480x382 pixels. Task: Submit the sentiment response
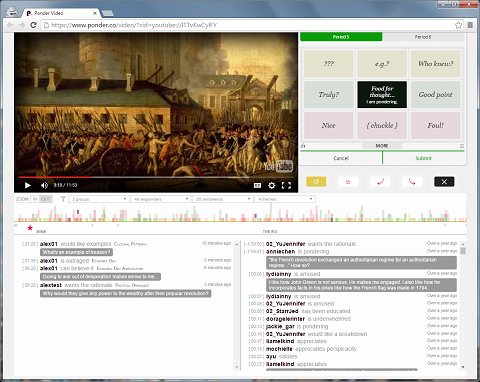point(424,158)
